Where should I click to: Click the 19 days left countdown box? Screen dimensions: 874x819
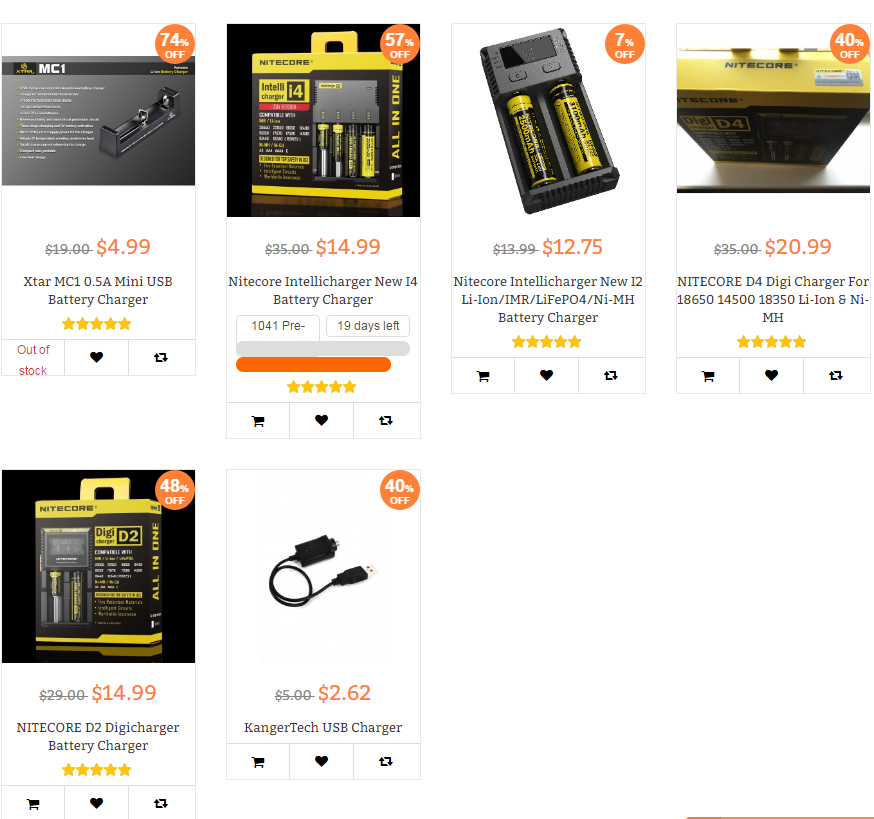(x=368, y=326)
